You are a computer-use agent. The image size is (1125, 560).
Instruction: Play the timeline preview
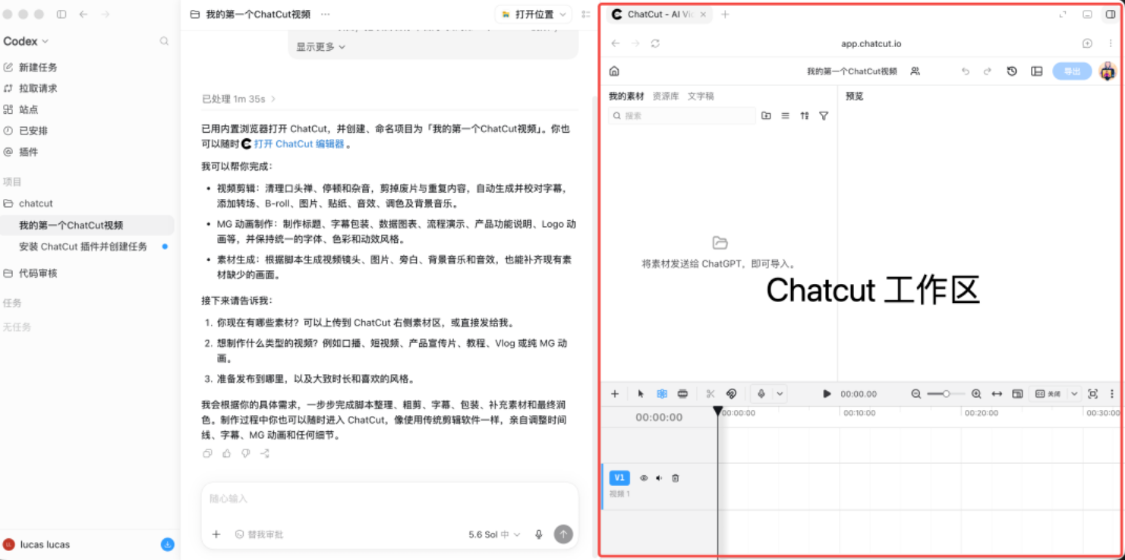tap(827, 394)
